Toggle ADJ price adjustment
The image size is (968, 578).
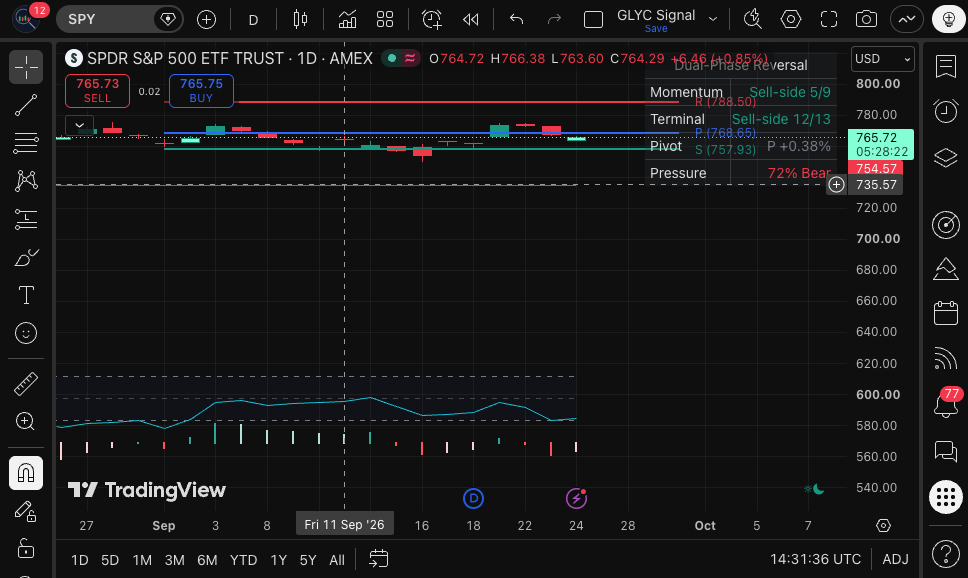tap(895, 559)
